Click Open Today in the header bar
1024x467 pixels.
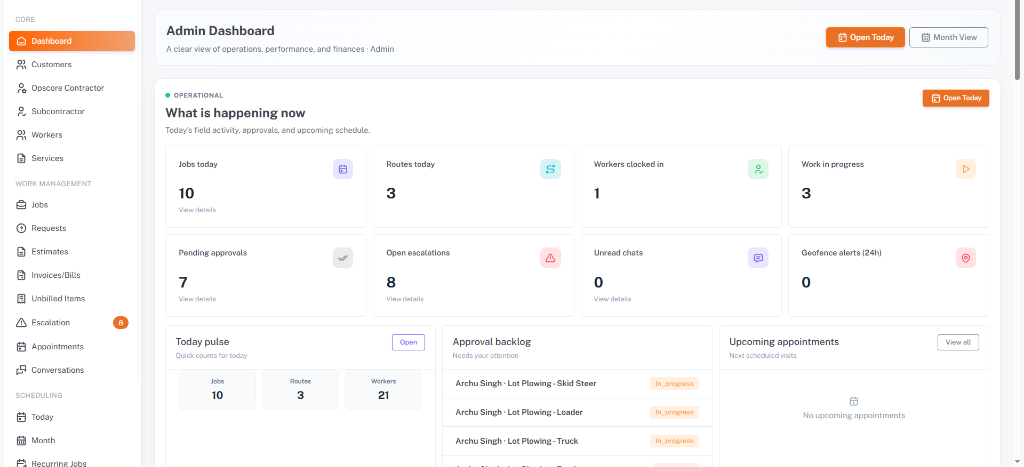tap(865, 37)
